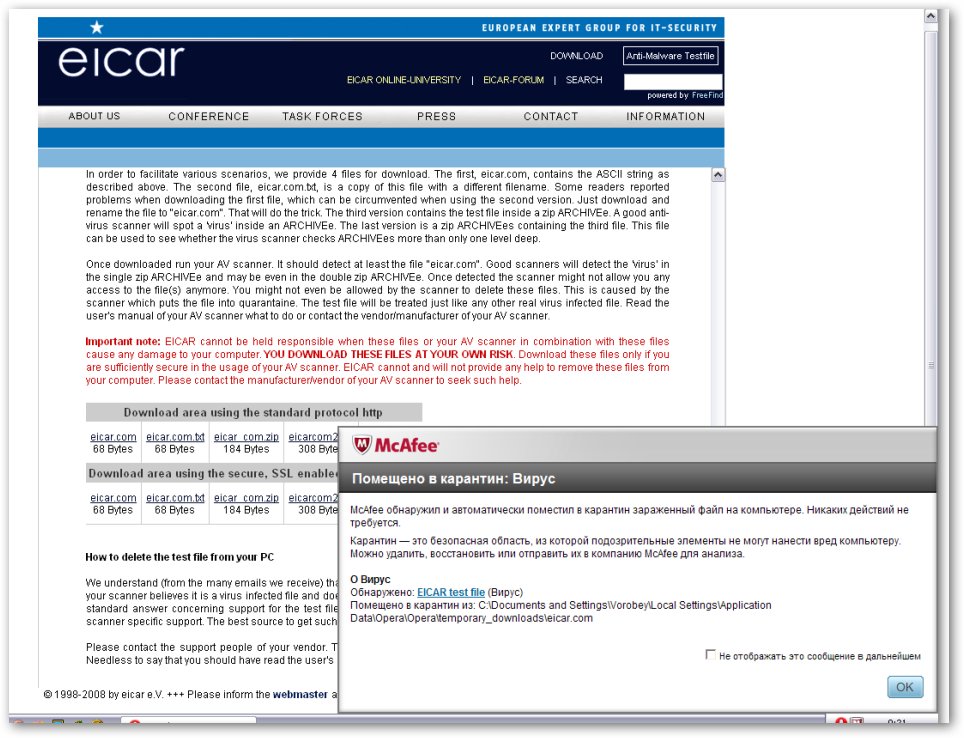
Task: Click the DOWNLOAD link in header
Action: pos(576,55)
